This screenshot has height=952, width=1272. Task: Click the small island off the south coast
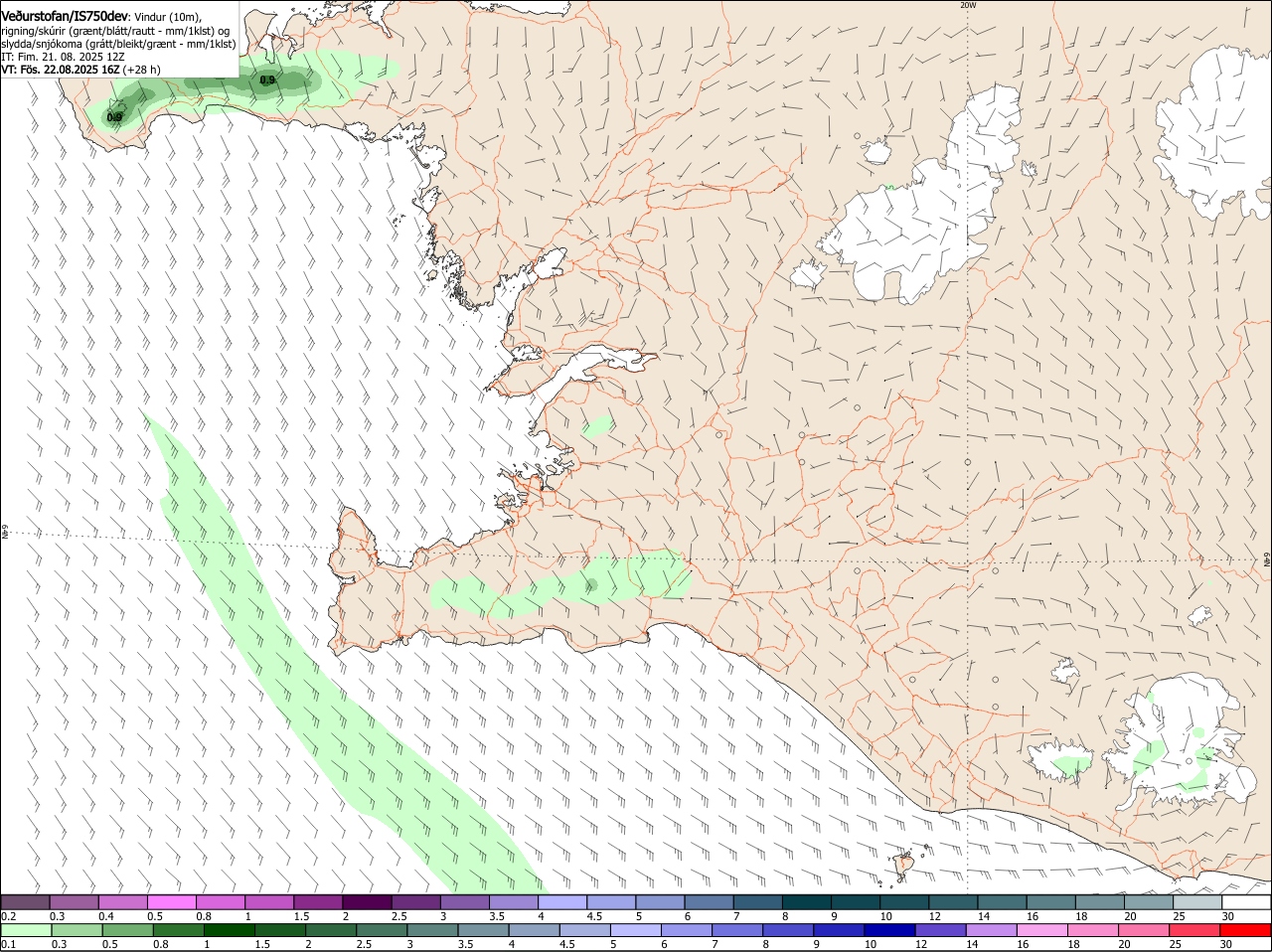905,865
